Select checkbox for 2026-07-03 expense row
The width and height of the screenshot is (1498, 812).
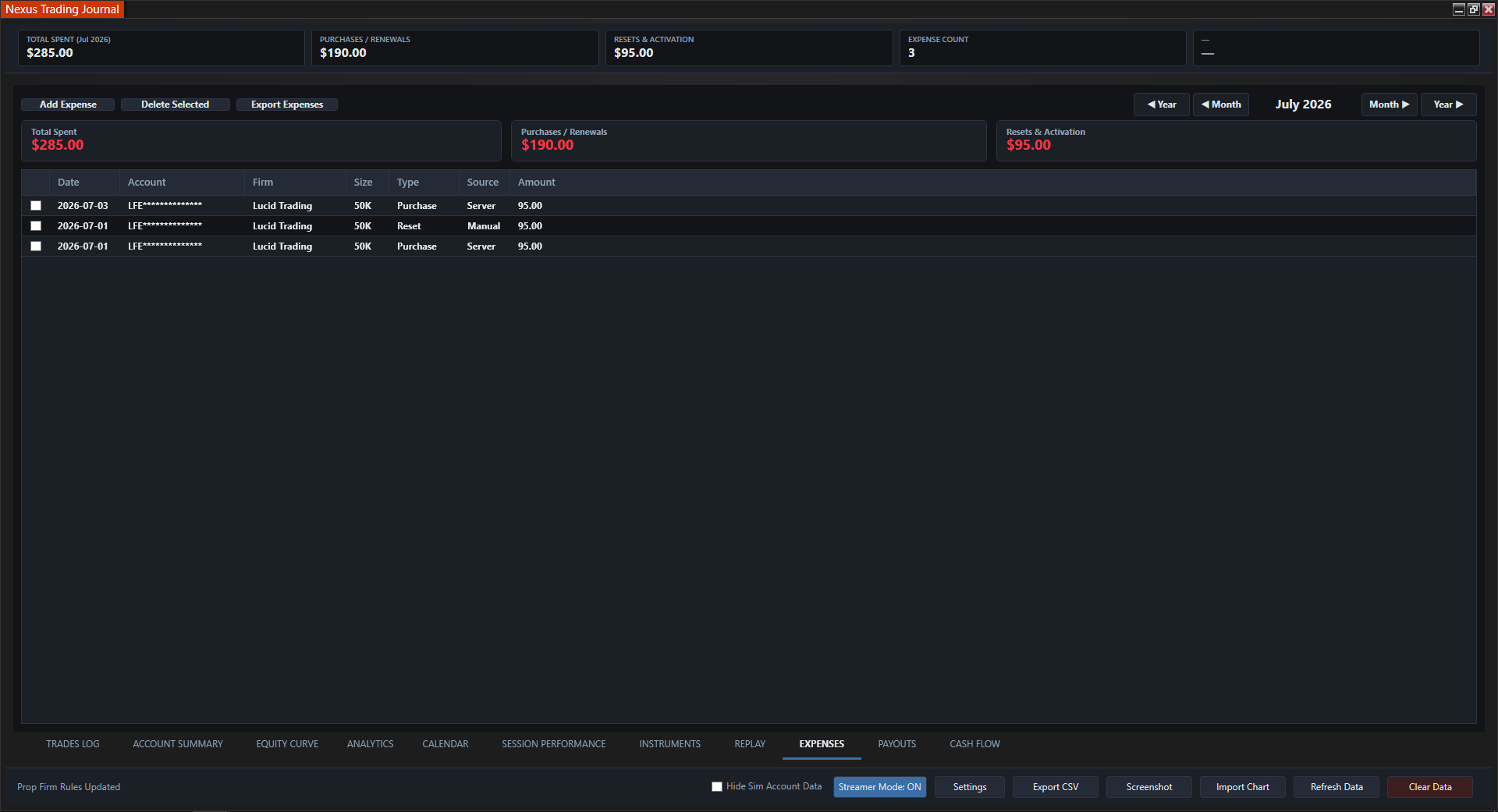click(x=36, y=206)
